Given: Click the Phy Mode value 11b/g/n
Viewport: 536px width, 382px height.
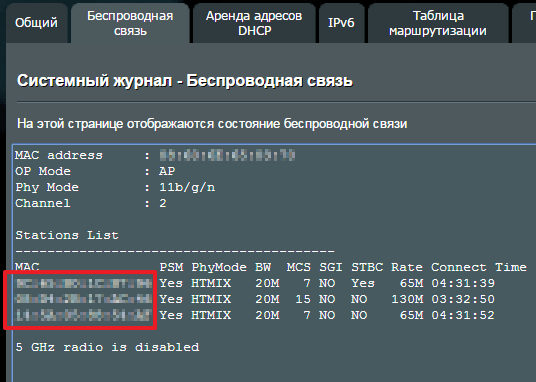Looking at the screenshot, I should tap(187, 187).
